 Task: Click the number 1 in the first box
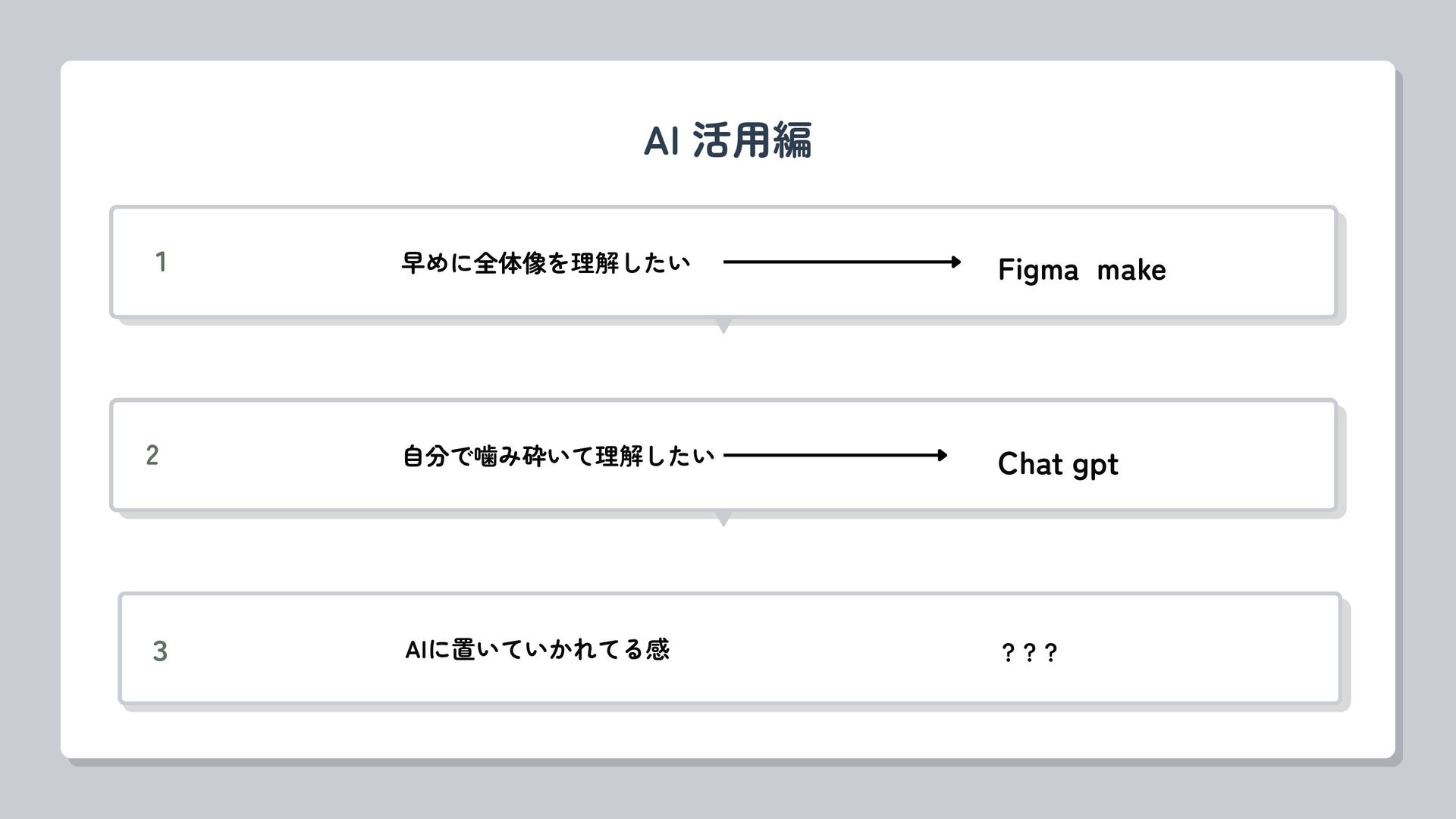161,262
